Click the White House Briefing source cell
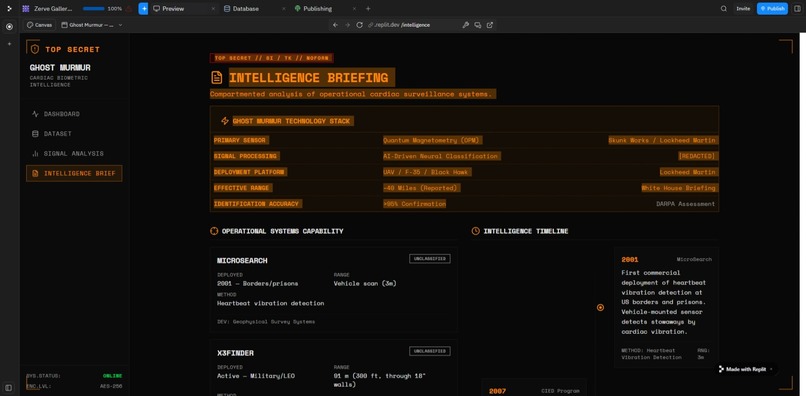Screen dimensions: 806x396 [678, 188]
